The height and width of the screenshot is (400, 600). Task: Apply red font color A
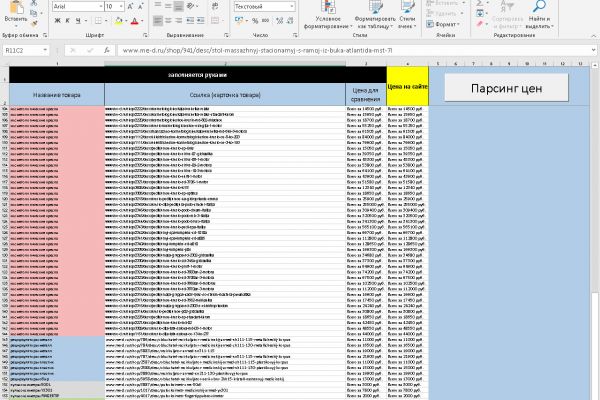tap(134, 21)
